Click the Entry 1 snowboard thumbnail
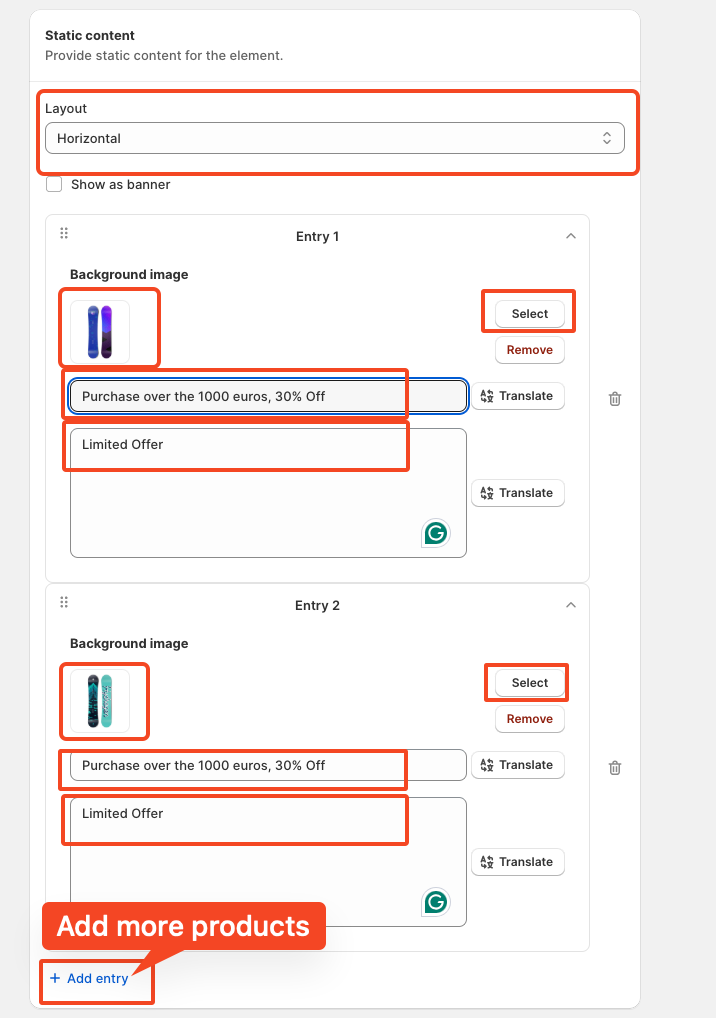Viewport: 716px width, 1018px height. [100, 332]
